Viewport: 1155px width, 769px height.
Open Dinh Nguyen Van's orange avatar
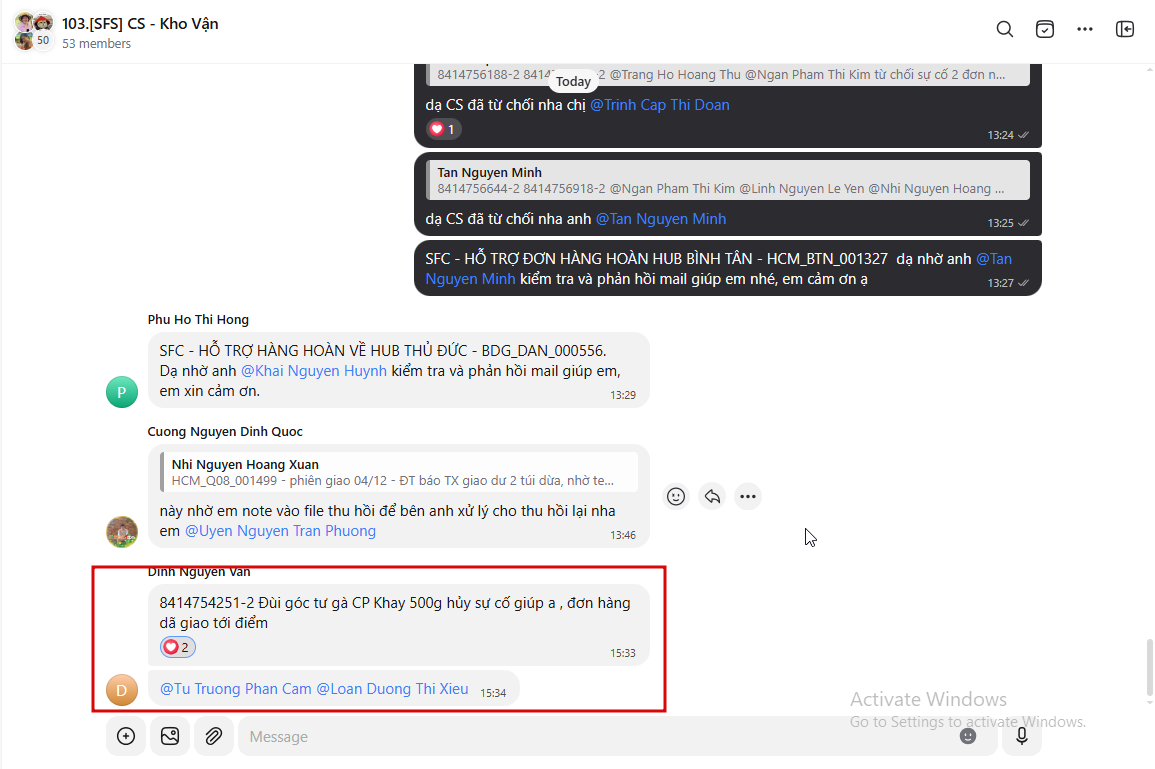[x=122, y=690]
